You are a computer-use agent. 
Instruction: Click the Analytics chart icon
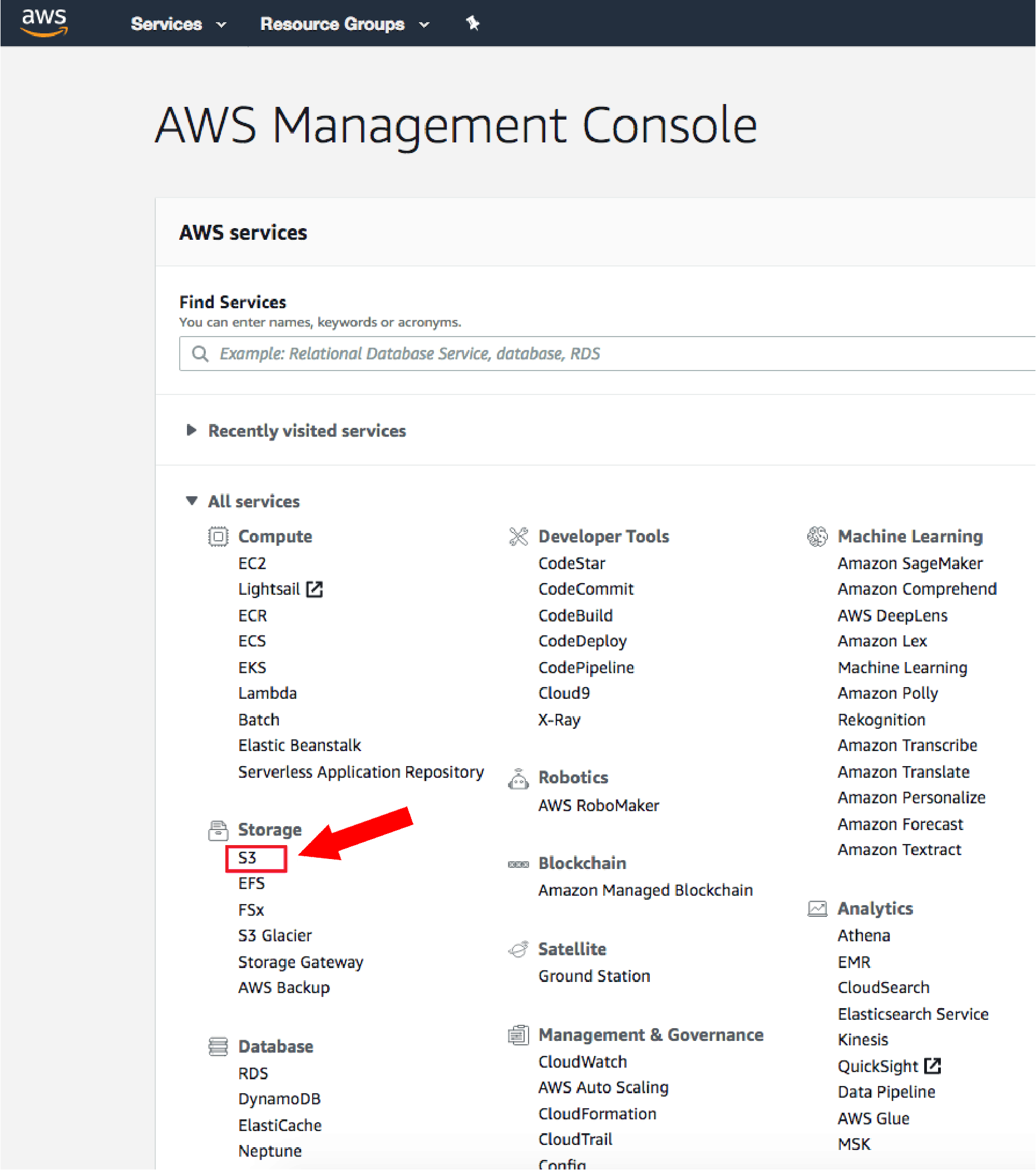[x=817, y=909]
